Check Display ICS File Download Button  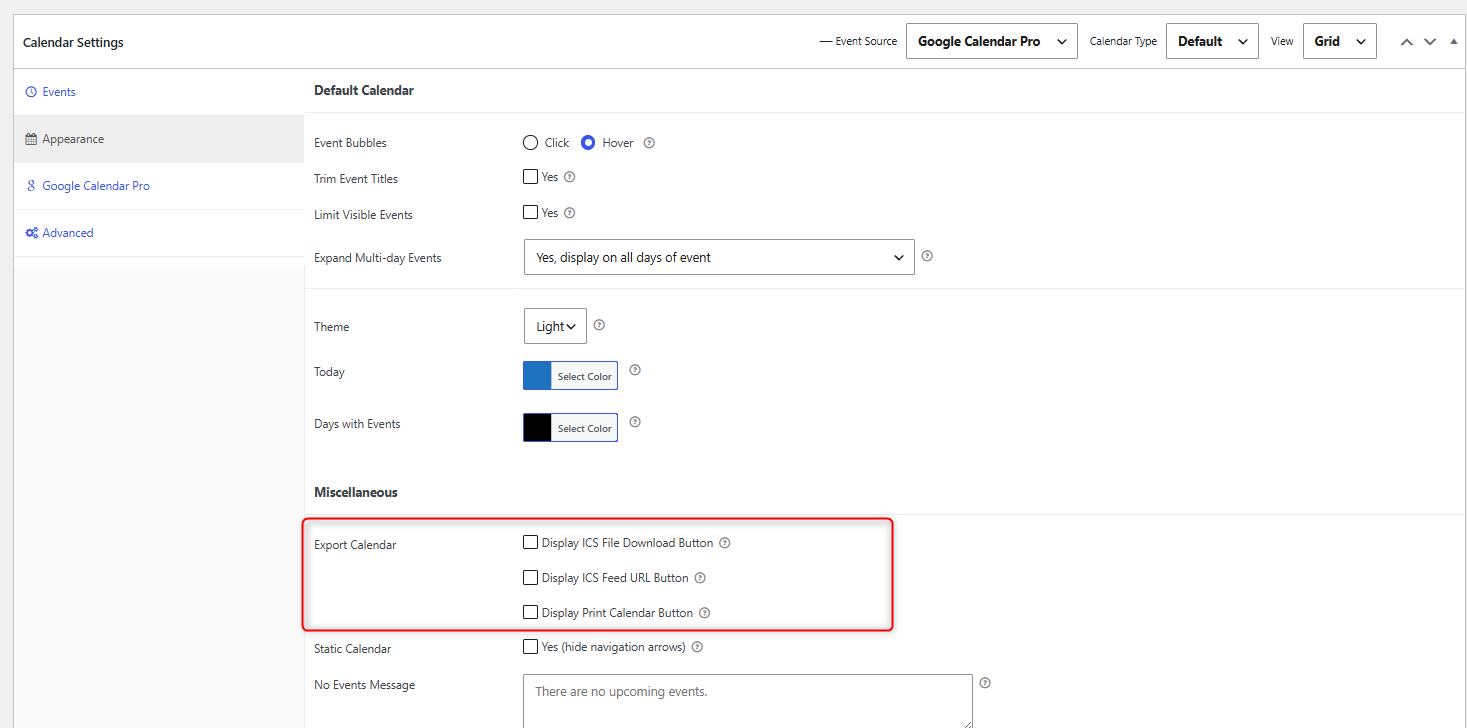pyautogui.click(x=531, y=543)
